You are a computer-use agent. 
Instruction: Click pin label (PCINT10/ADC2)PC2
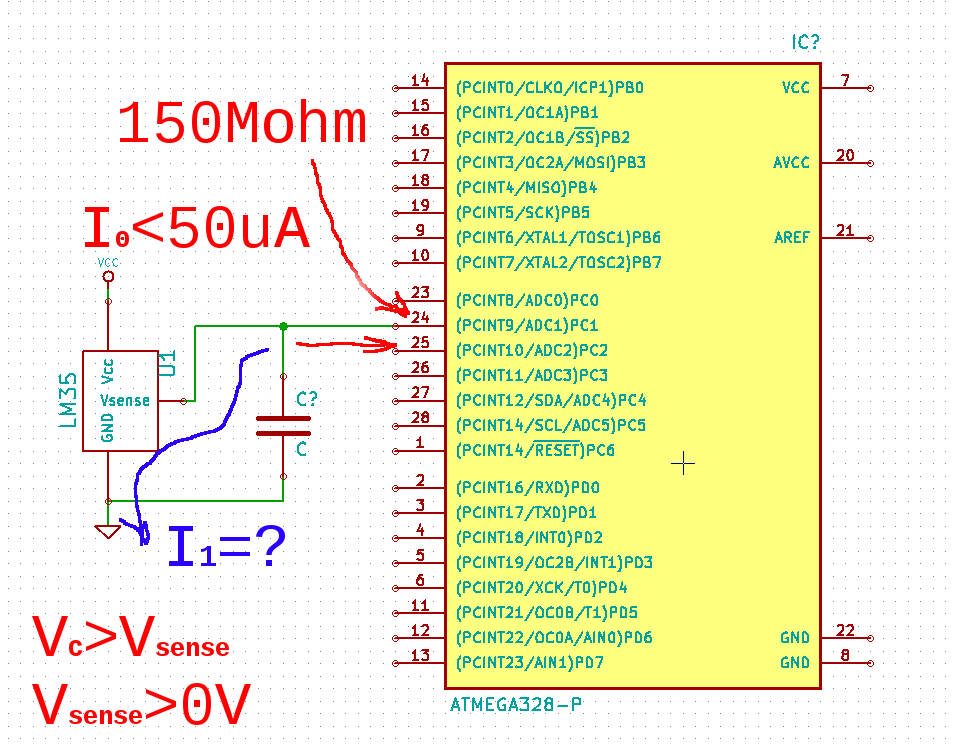click(x=532, y=350)
